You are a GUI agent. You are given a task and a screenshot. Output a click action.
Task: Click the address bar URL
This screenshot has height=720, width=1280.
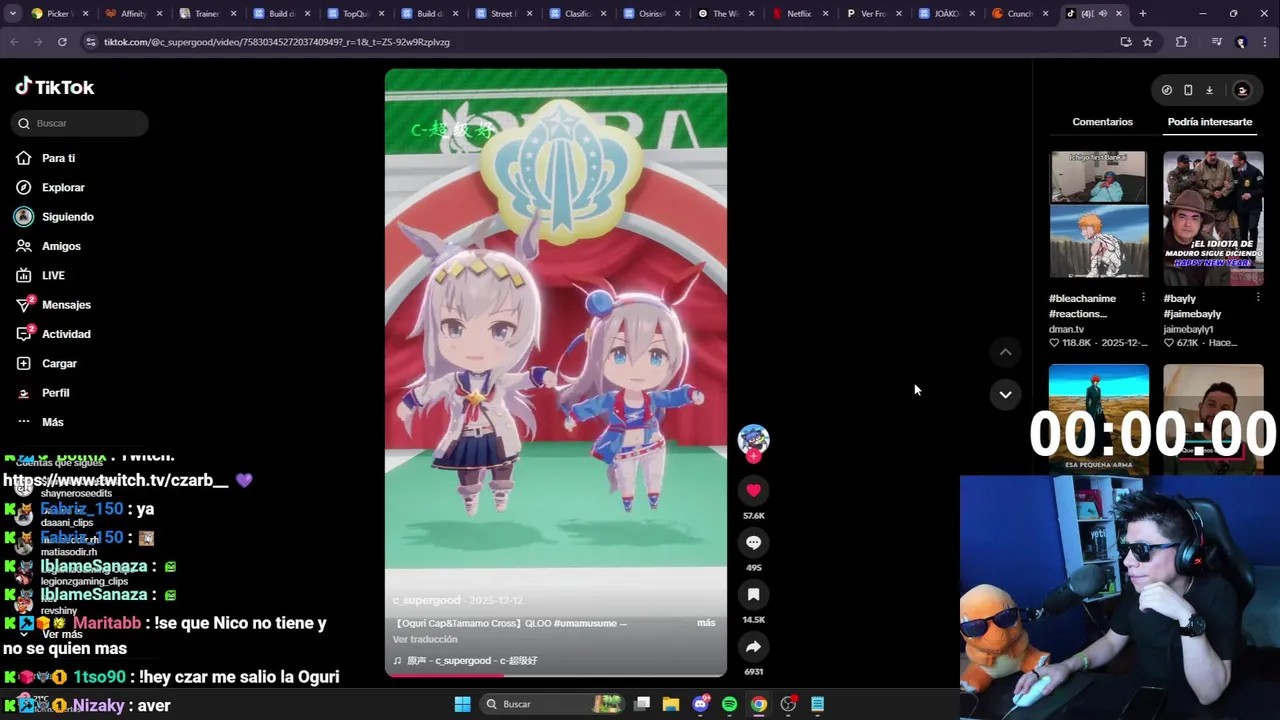tap(277, 42)
